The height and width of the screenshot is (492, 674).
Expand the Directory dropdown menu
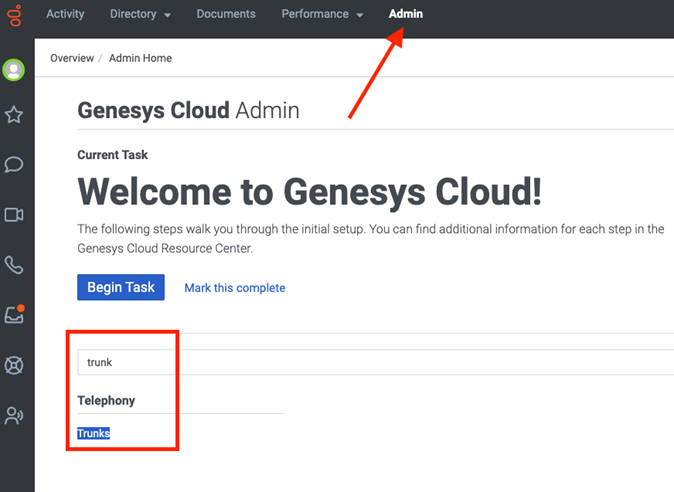140,15
